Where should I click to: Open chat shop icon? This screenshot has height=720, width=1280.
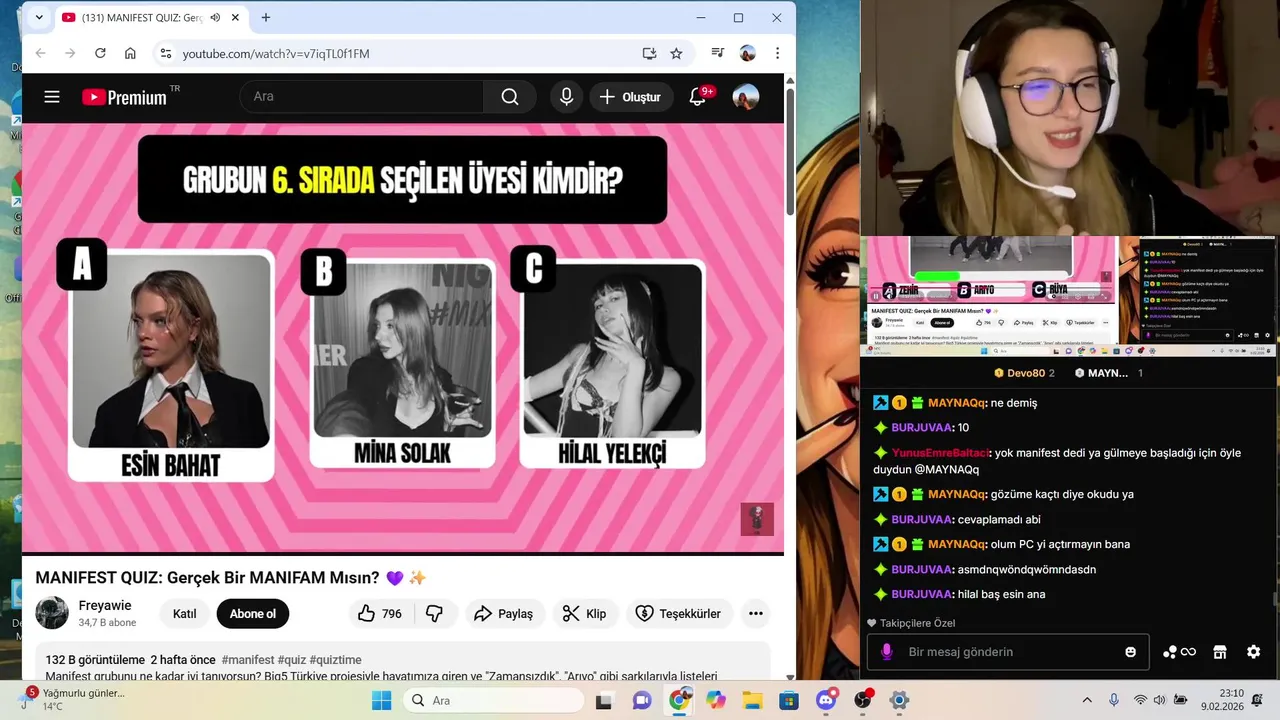(x=1220, y=652)
